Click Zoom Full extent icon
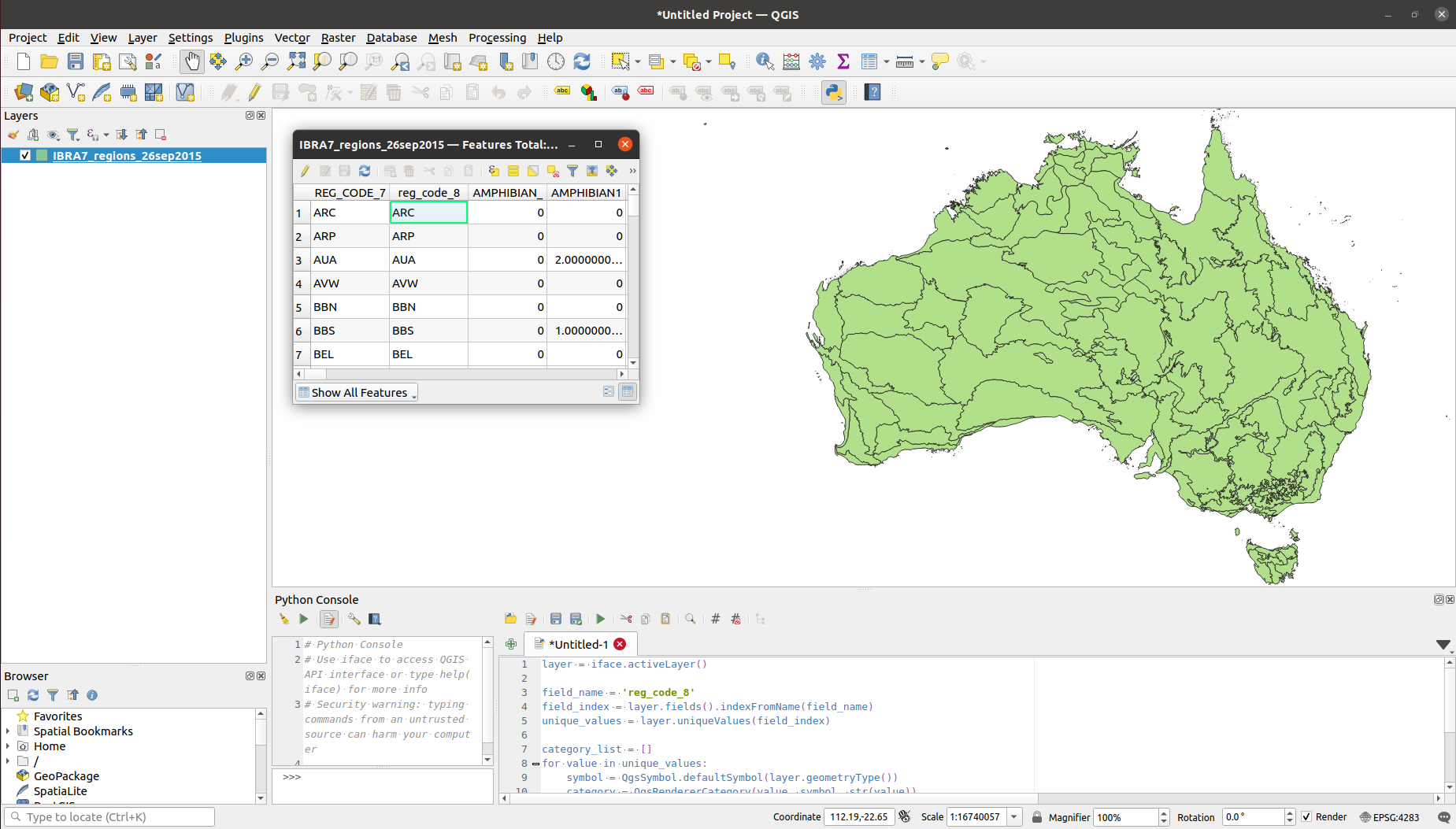This screenshot has height=829, width=1456. coord(296,61)
